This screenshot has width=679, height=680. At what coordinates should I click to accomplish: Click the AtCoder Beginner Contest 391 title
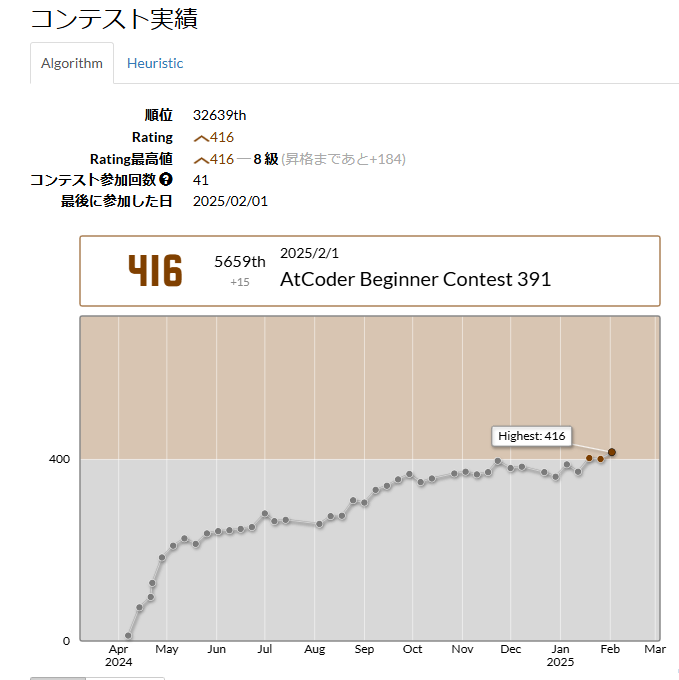point(415,279)
